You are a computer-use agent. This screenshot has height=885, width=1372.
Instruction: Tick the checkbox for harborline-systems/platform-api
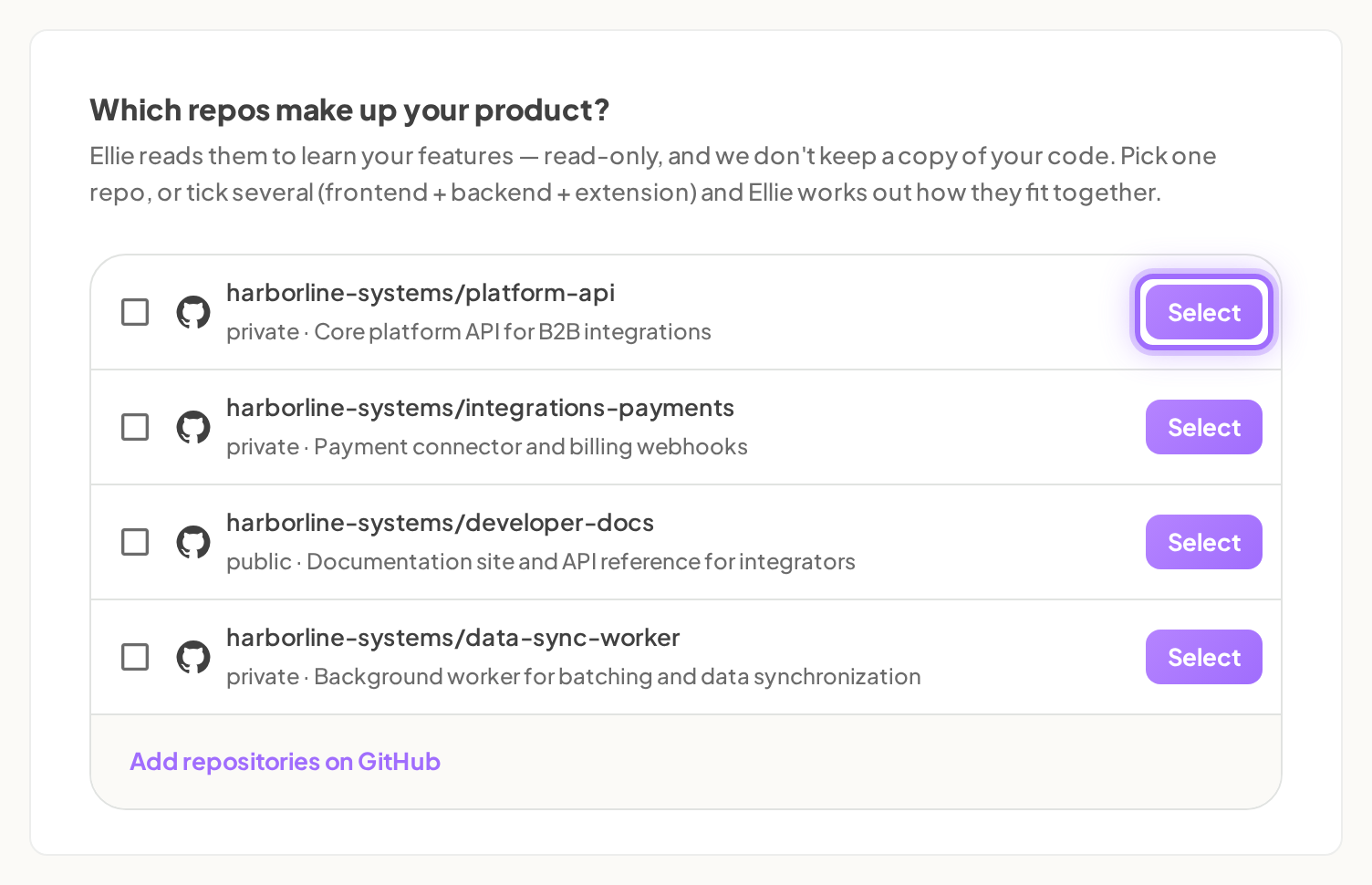point(135,312)
